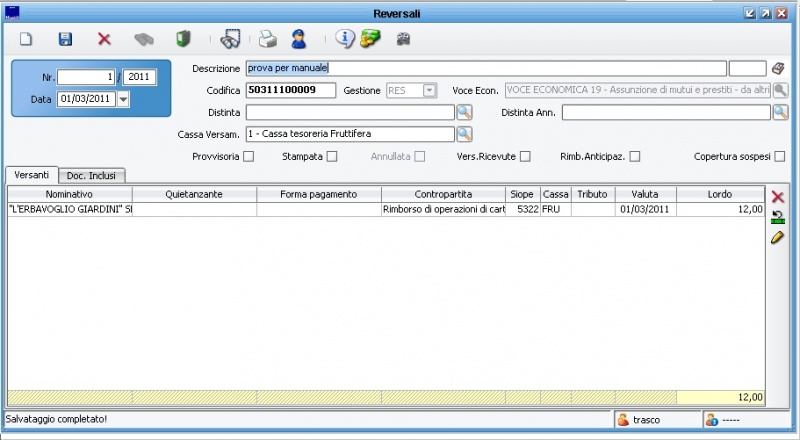Tick the Provvisoria checkbox
Viewport: 800px width, 440px height.
pyautogui.click(x=248, y=156)
